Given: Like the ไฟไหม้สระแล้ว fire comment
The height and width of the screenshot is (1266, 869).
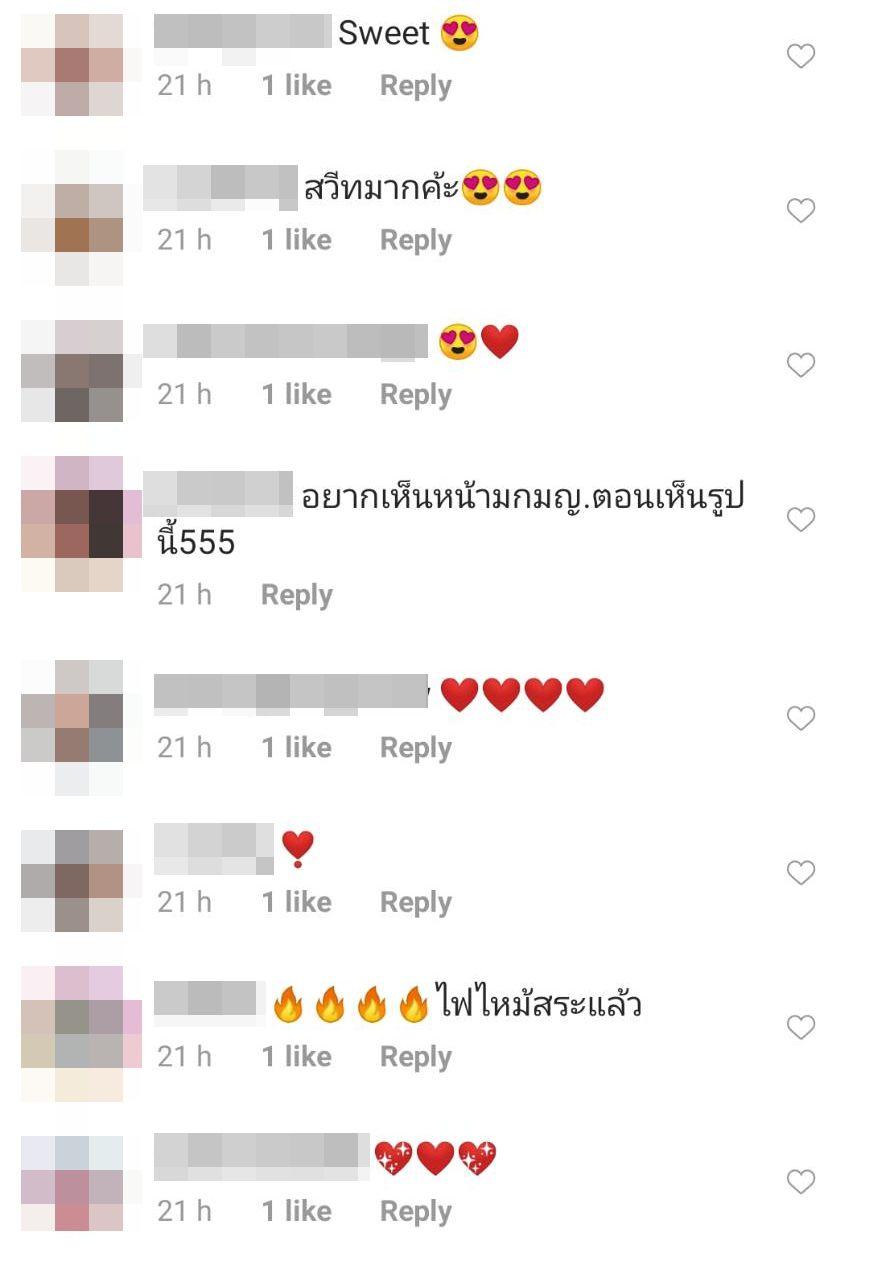Looking at the screenshot, I should tap(801, 1027).
